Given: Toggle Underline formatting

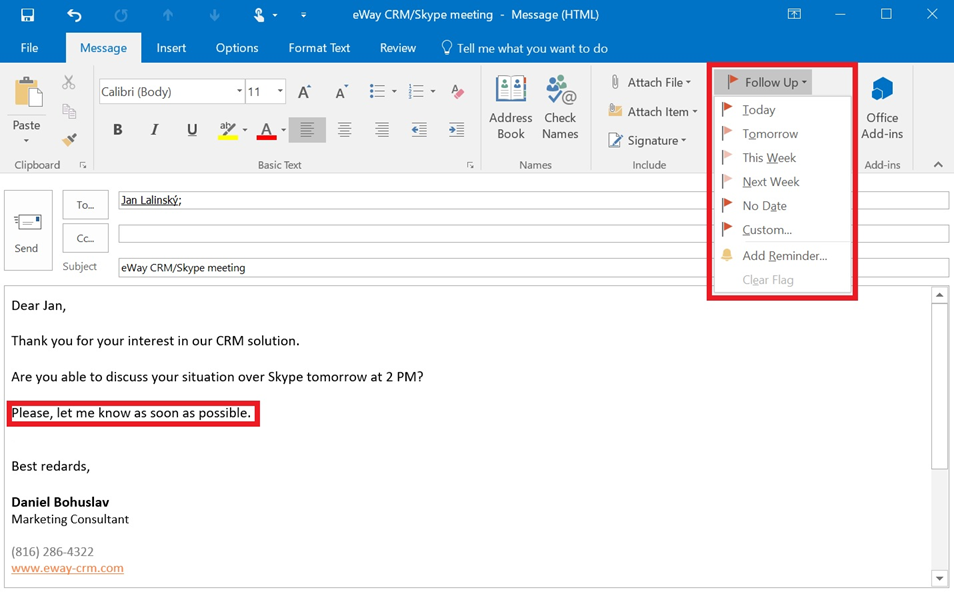Looking at the screenshot, I should point(192,130).
